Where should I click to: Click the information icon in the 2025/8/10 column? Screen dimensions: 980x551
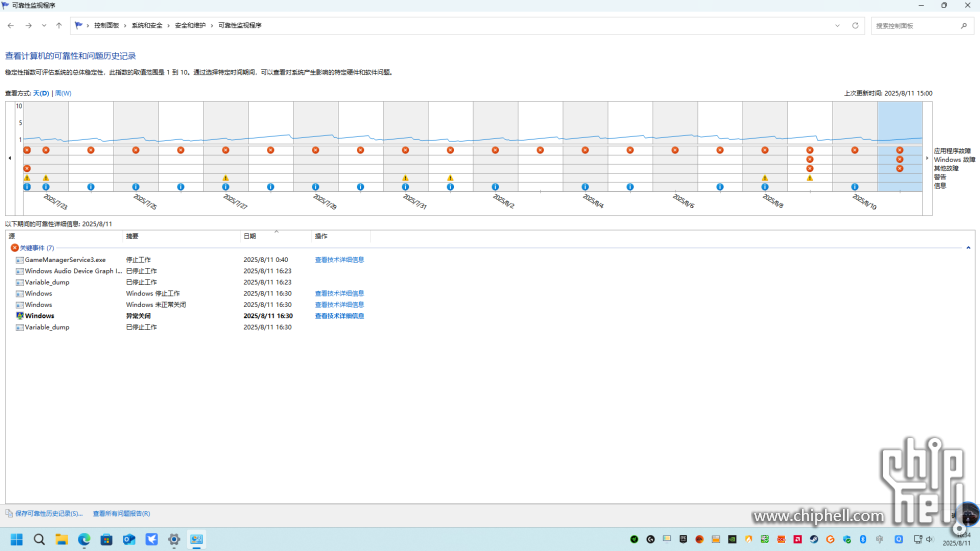pos(855,187)
